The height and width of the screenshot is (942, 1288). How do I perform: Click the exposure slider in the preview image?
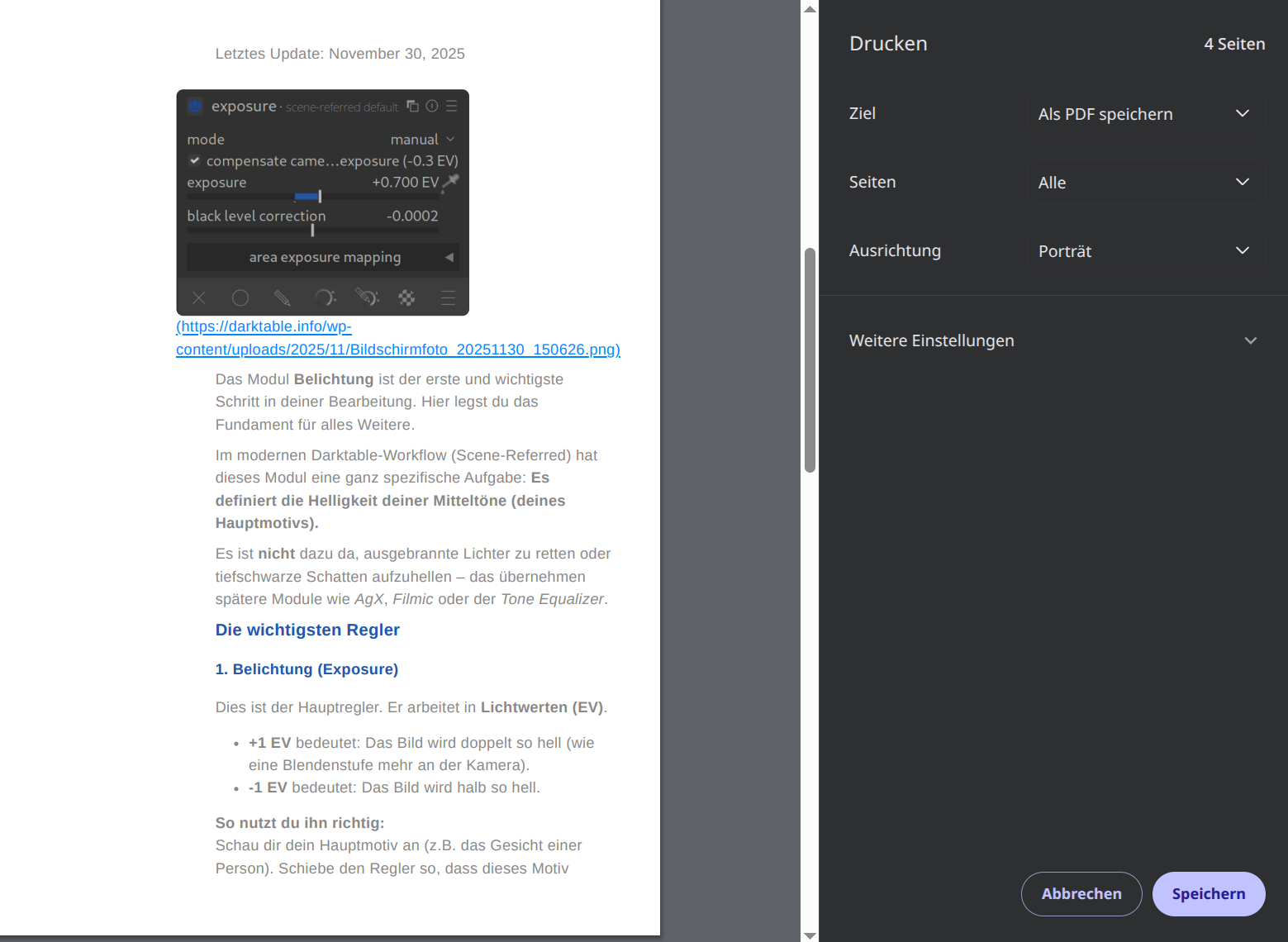click(x=312, y=197)
